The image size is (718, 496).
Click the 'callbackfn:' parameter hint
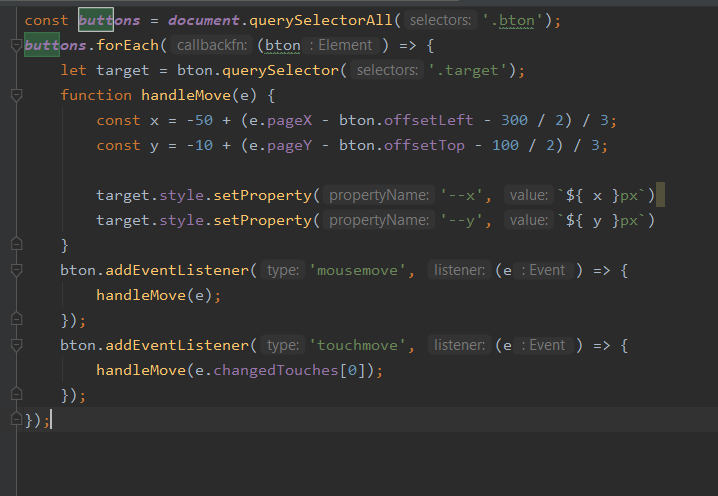click(x=211, y=45)
